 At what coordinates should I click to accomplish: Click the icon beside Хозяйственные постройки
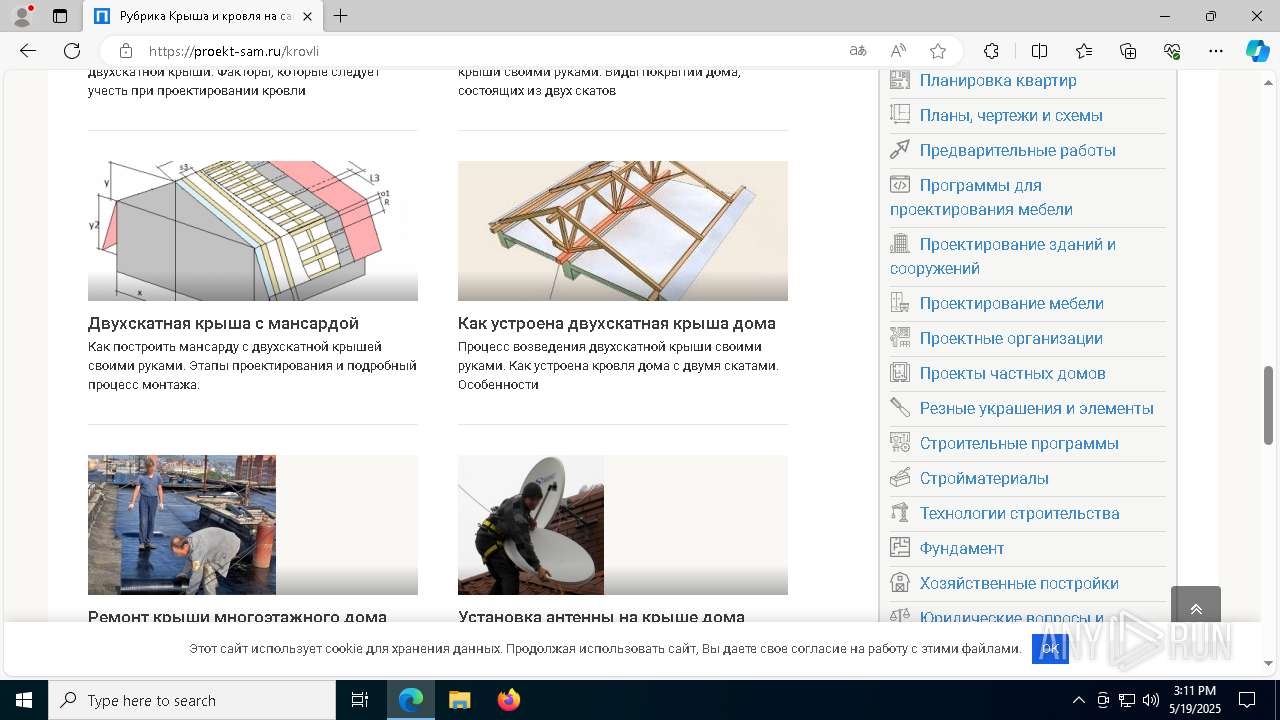[x=900, y=583]
